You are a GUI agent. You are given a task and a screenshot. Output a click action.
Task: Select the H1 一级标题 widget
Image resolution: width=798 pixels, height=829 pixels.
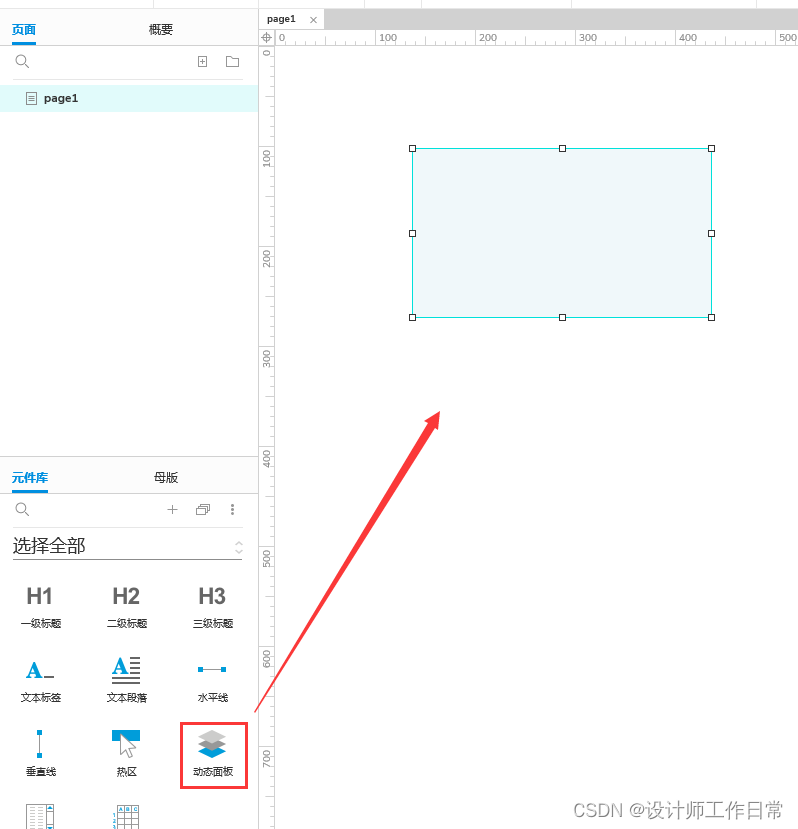41,607
